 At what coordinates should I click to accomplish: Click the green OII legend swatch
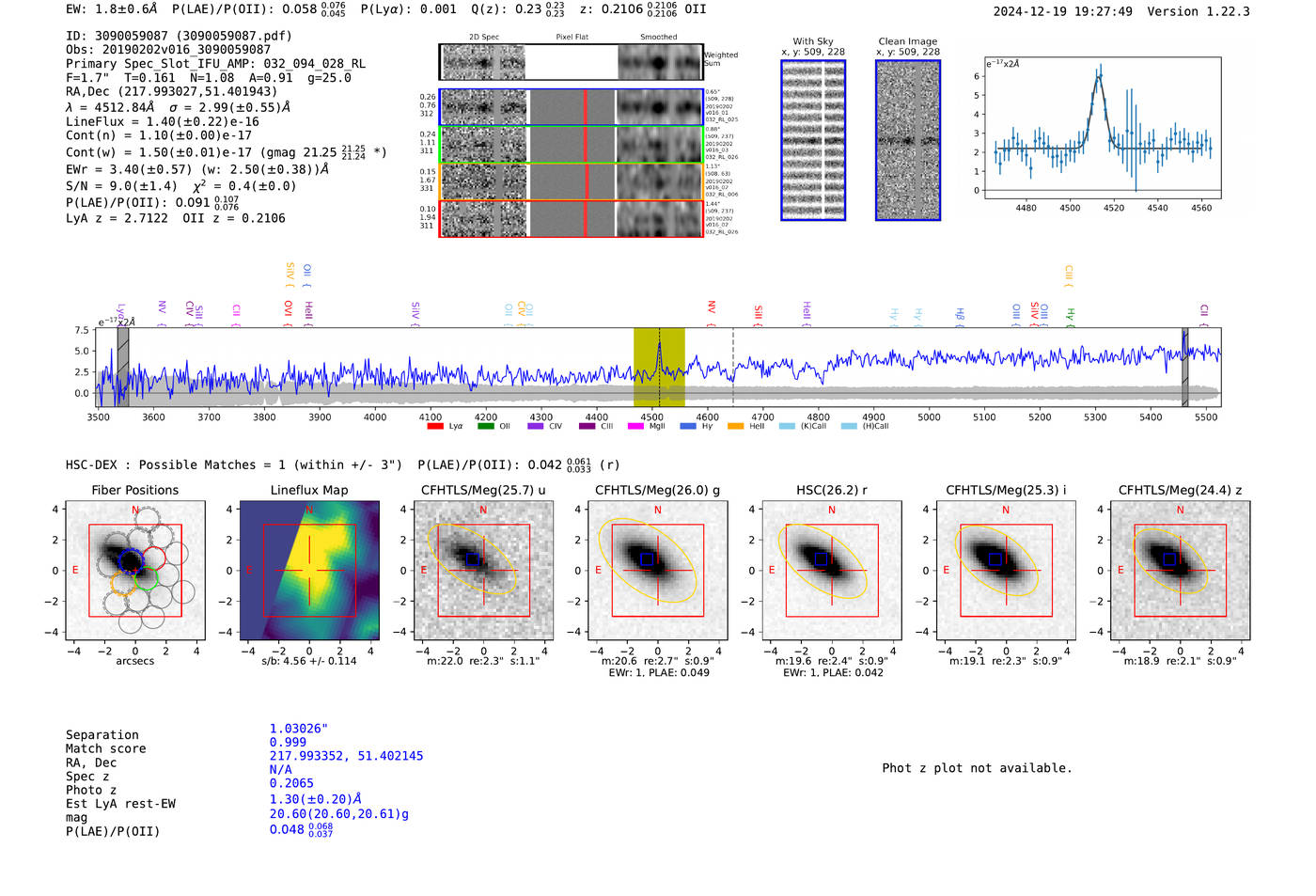tap(485, 427)
